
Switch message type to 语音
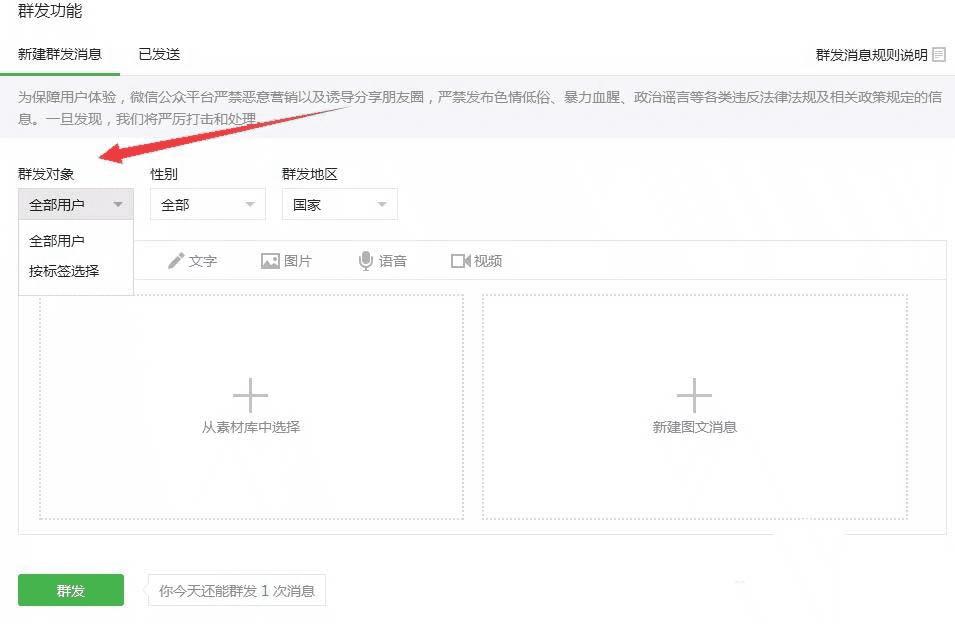(x=382, y=261)
